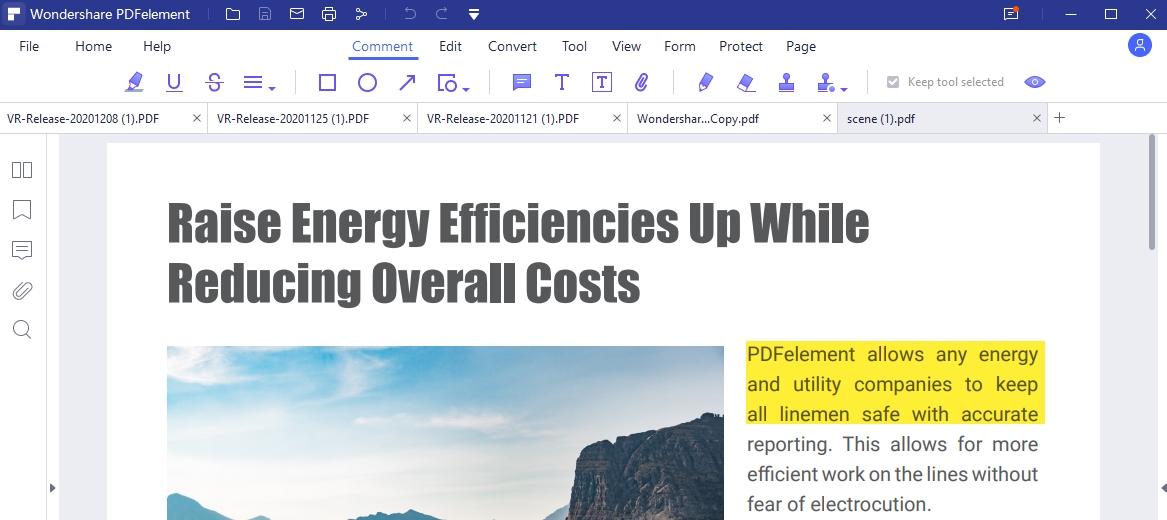The width and height of the screenshot is (1167, 520).
Task: Select the Oval shape tool
Action: 367,82
